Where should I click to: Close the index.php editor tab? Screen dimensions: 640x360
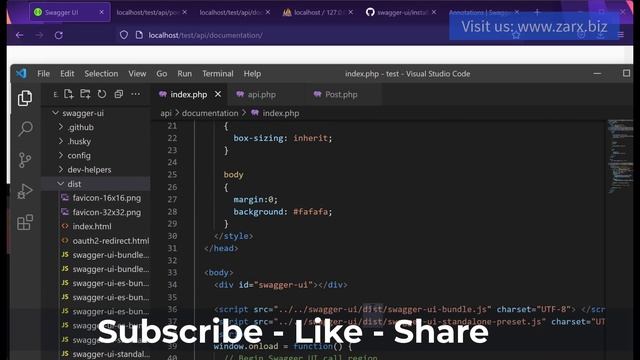(218, 94)
